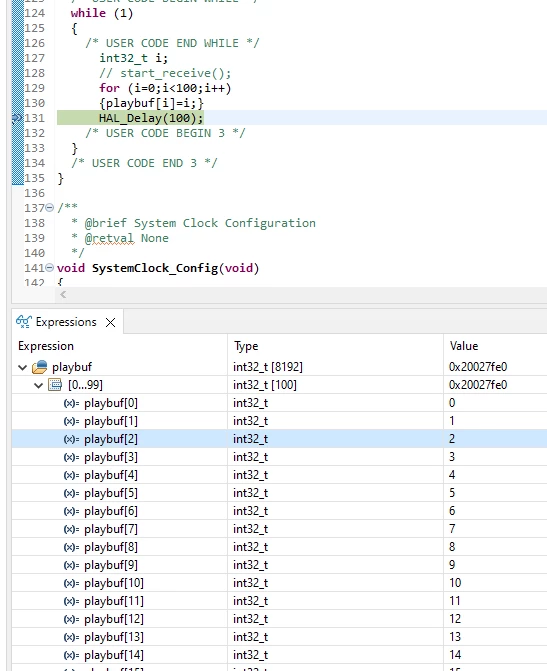Click the editor horizontal scrollbar left arrow
This screenshot has width=547, height=671.
63,294
